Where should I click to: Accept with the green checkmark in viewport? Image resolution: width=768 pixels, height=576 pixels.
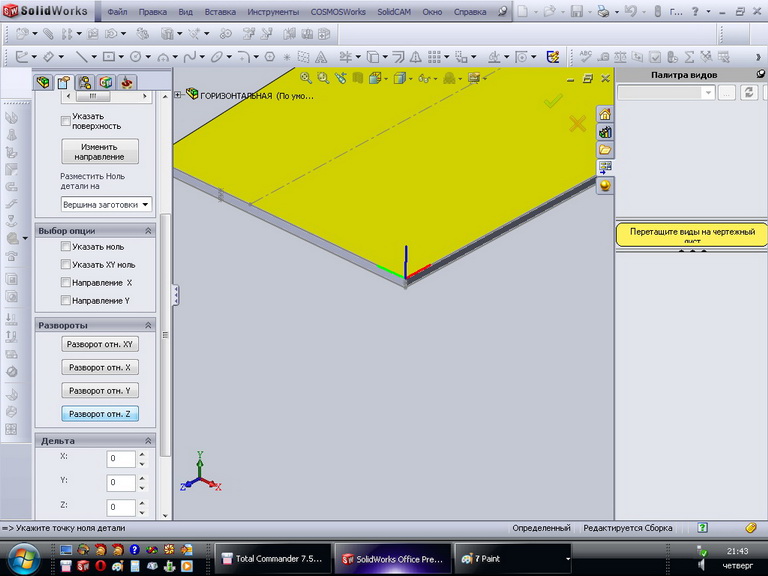coord(553,101)
